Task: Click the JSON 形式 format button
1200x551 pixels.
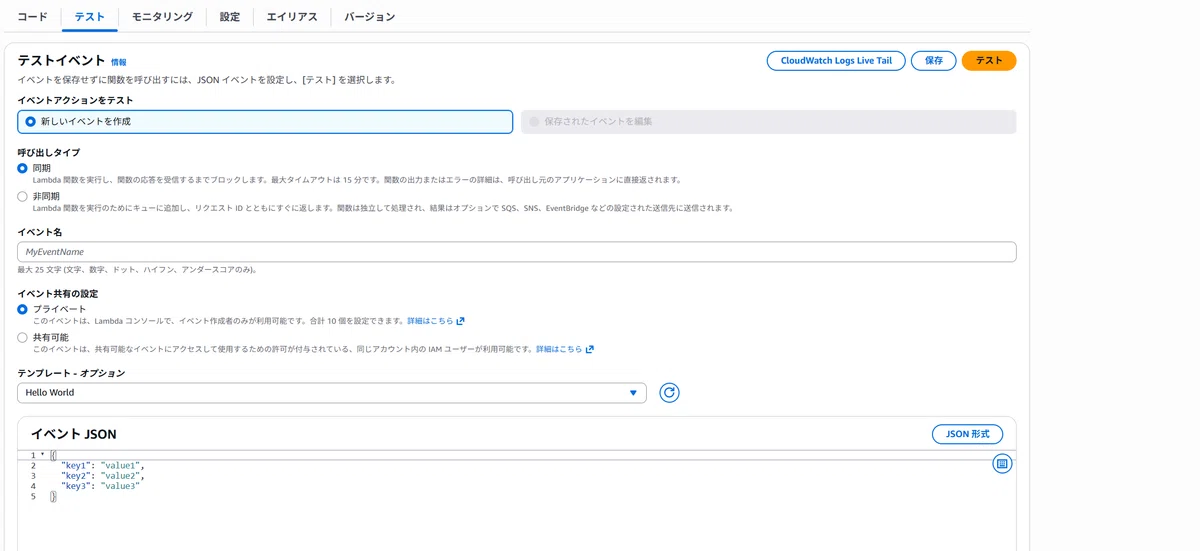Action: click(x=967, y=434)
